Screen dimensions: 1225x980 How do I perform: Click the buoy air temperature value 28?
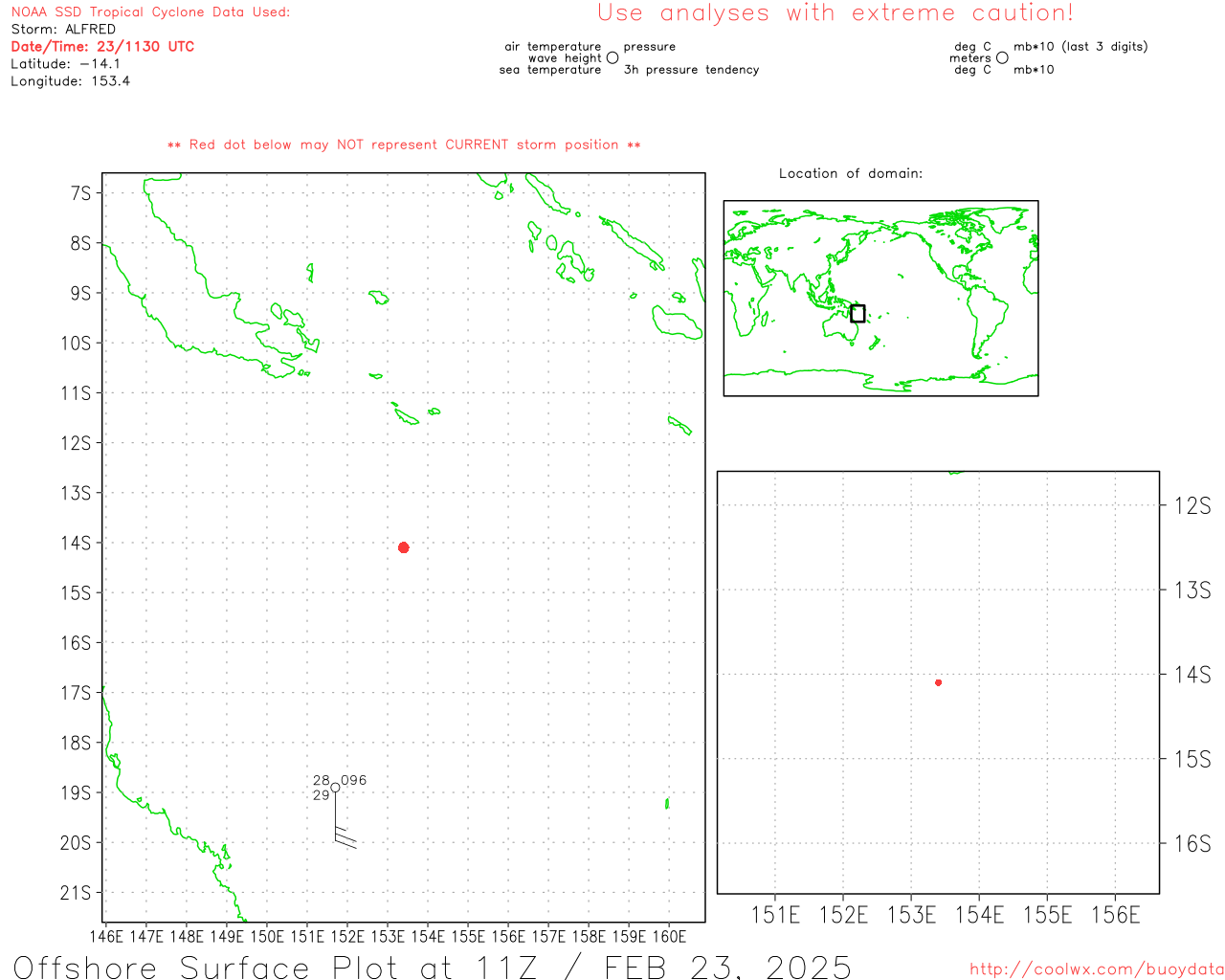pyautogui.click(x=322, y=780)
